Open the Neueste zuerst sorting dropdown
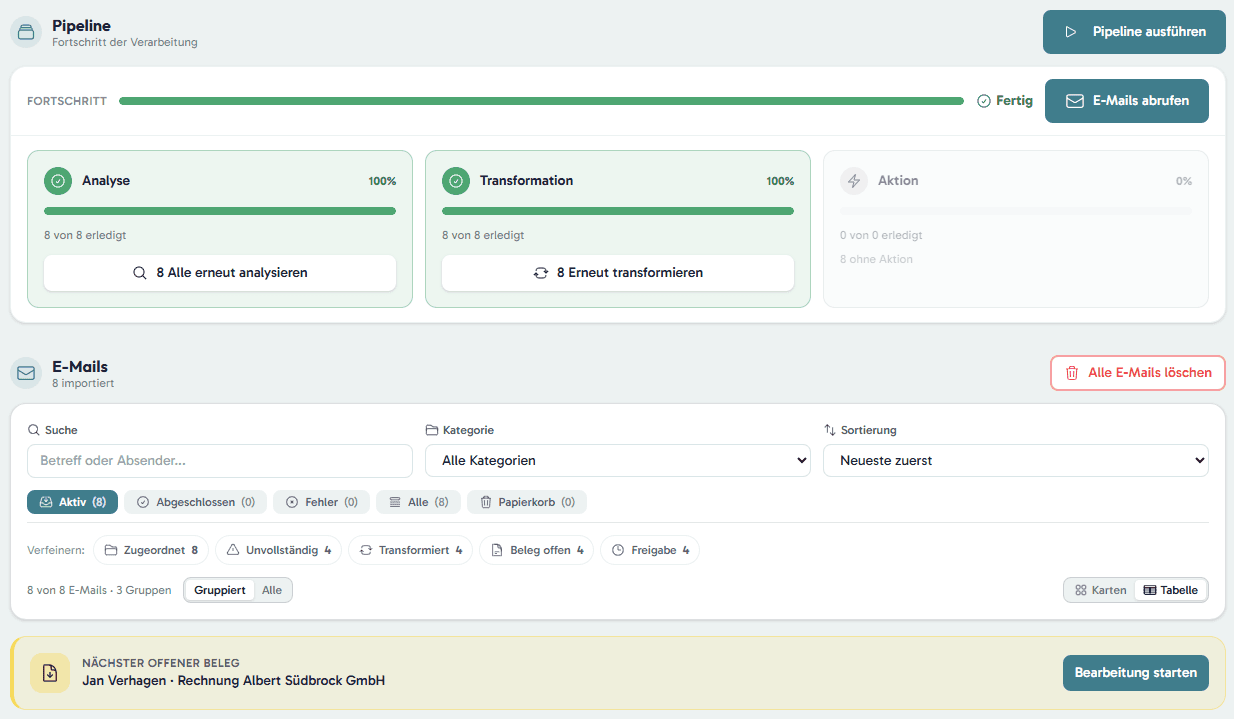This screenshot has height=719, width=1234. 1016,461
